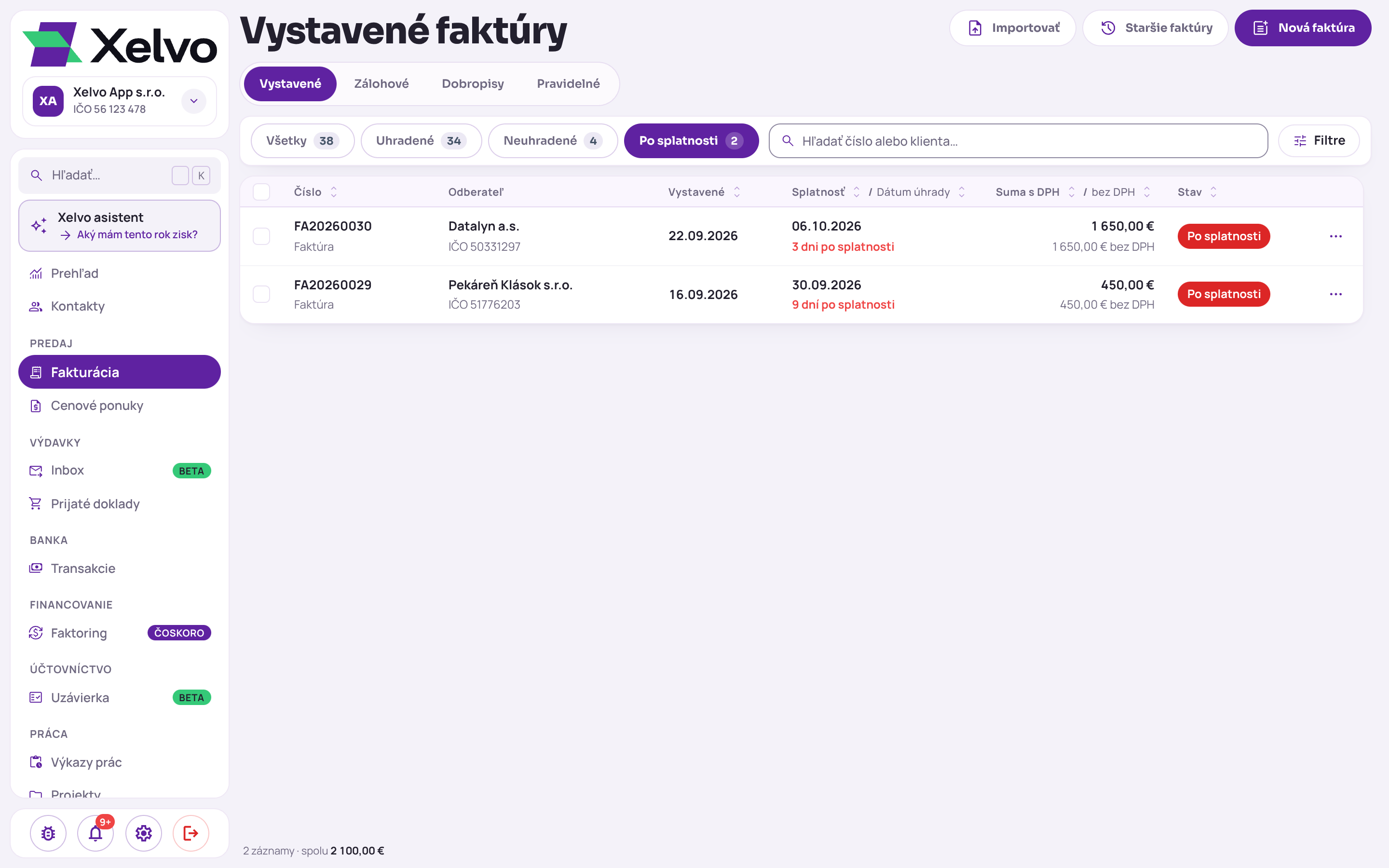The image size is (1389, 868).
Task: Open notifications bell with 9+ badge
Action: click(x=96, y=833)
